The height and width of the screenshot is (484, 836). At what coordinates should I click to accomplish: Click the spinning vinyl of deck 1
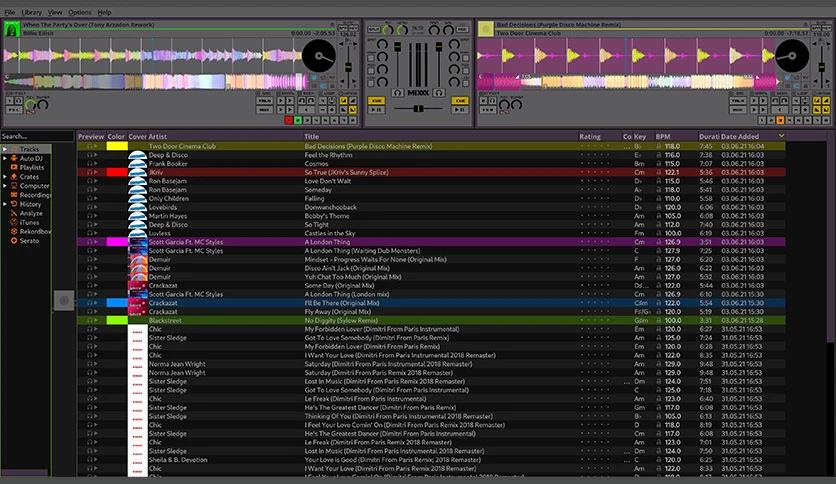click(x=319, y=55)
